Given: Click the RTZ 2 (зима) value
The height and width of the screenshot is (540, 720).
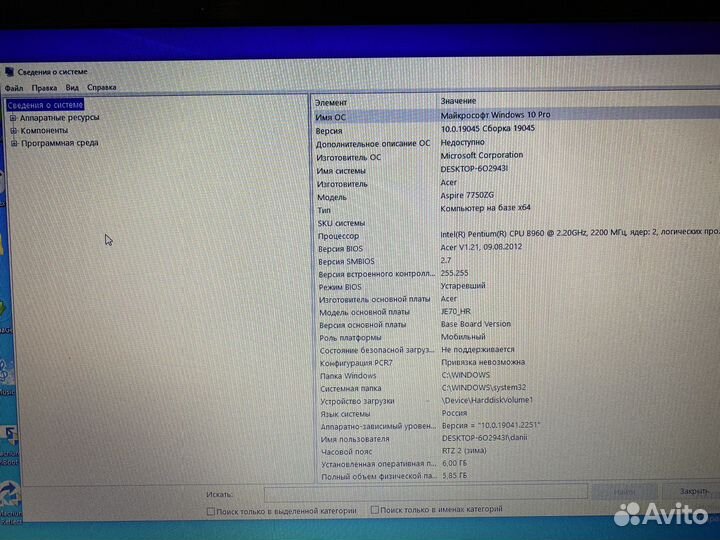Looking at the screenshot, I should (464, 450).
